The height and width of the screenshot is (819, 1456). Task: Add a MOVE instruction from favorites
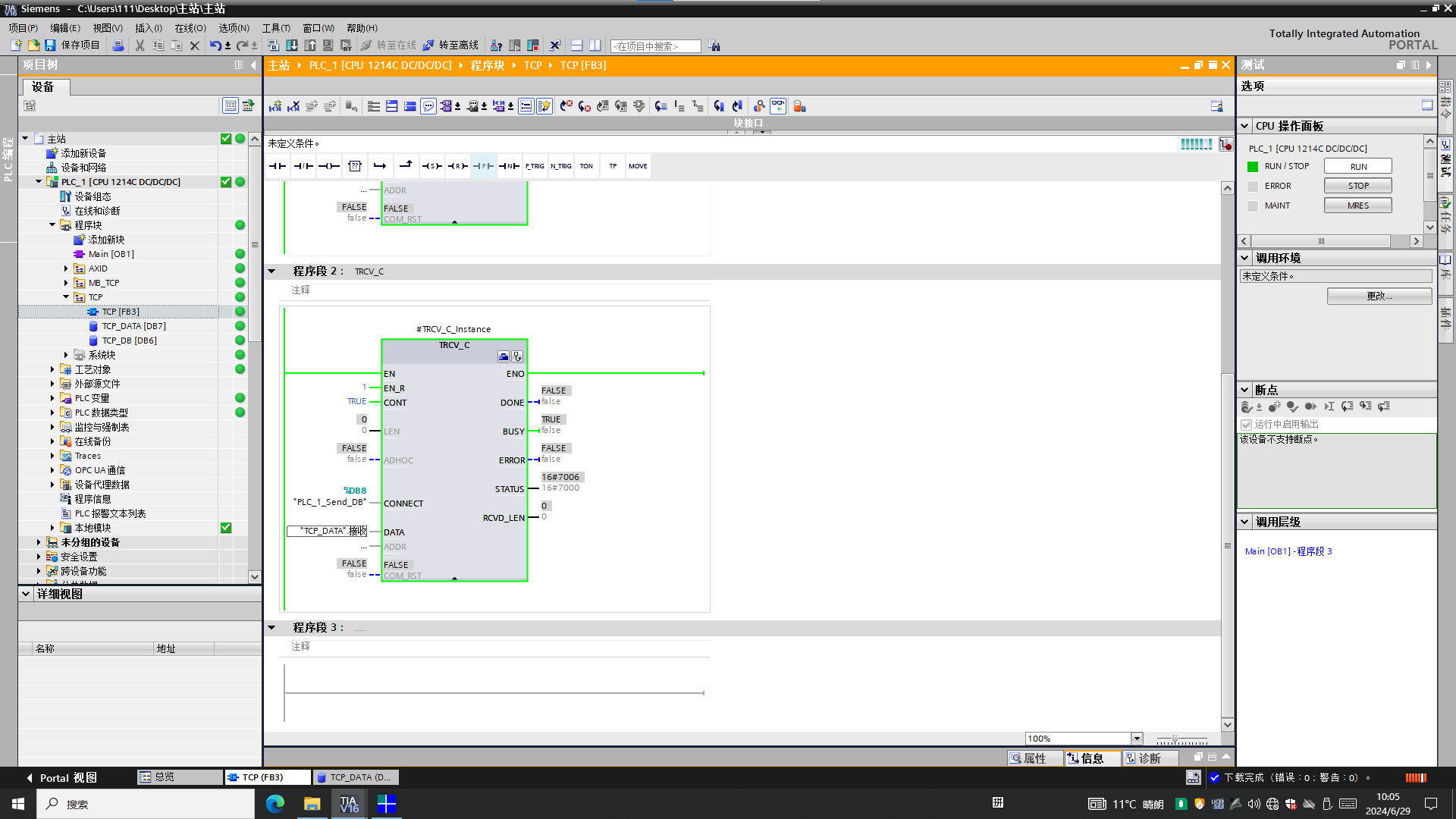638,166
